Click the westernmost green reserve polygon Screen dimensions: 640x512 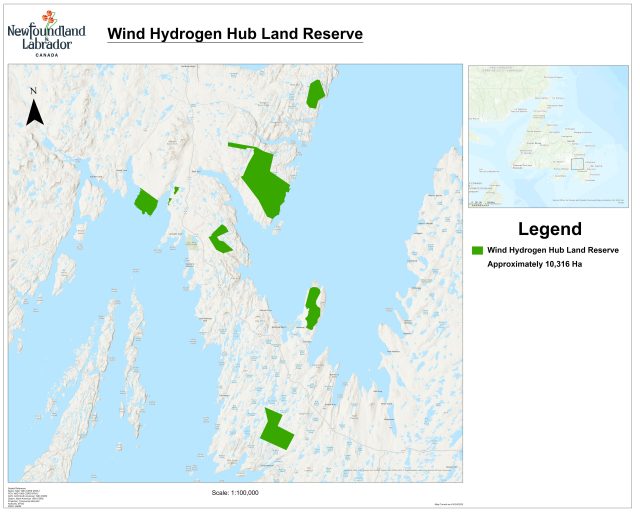pos(146,202)
